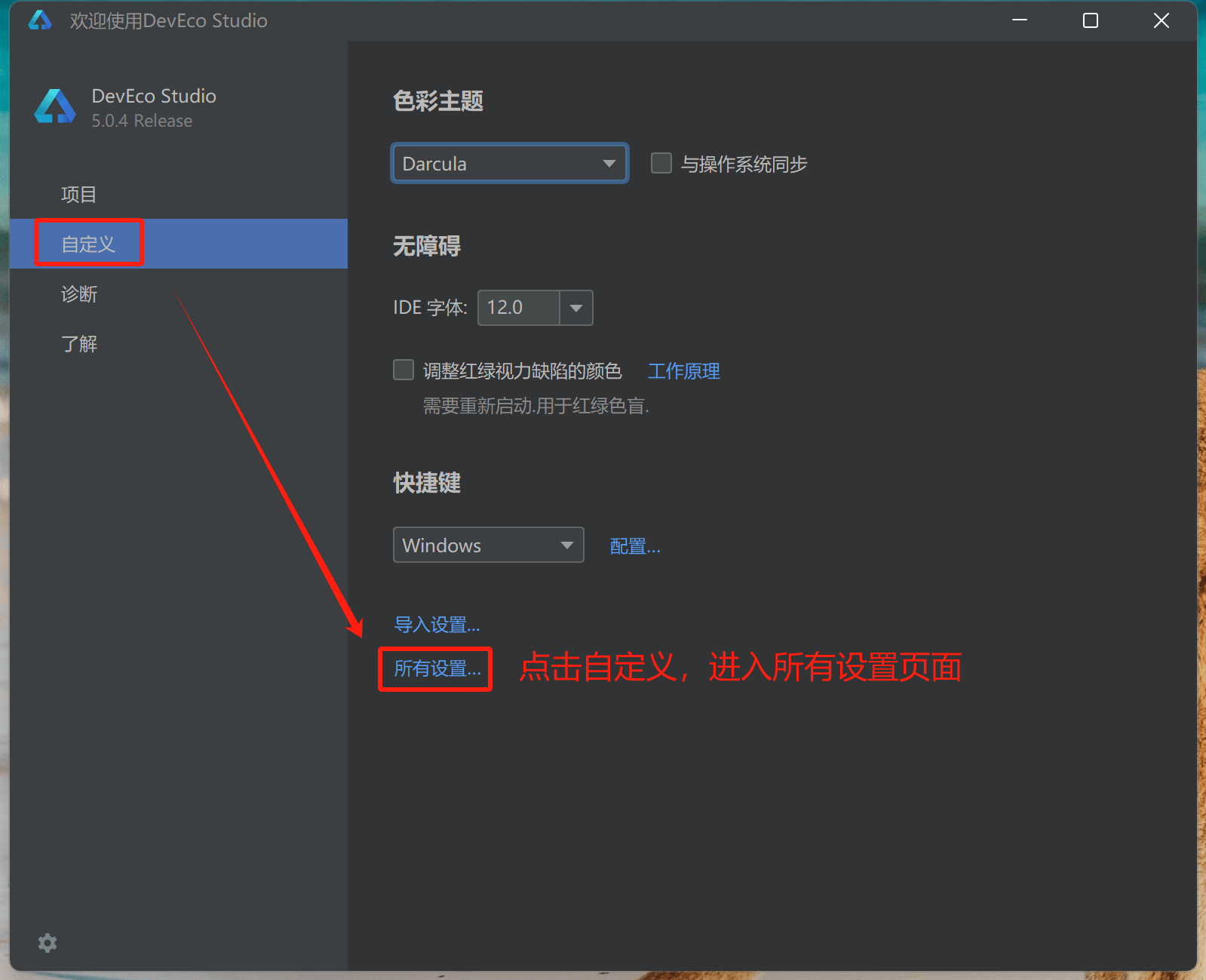Switch to the 诊断 sidebar tab
The height and width of the screenshot is (980, 1206).
179,294
